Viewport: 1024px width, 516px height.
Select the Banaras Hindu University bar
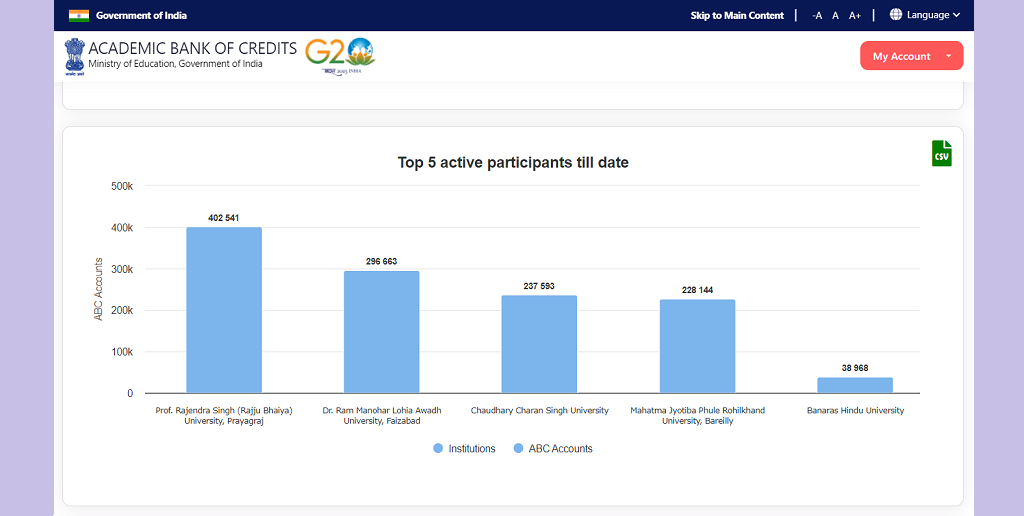pyautogui.click(x=855, y=385)
